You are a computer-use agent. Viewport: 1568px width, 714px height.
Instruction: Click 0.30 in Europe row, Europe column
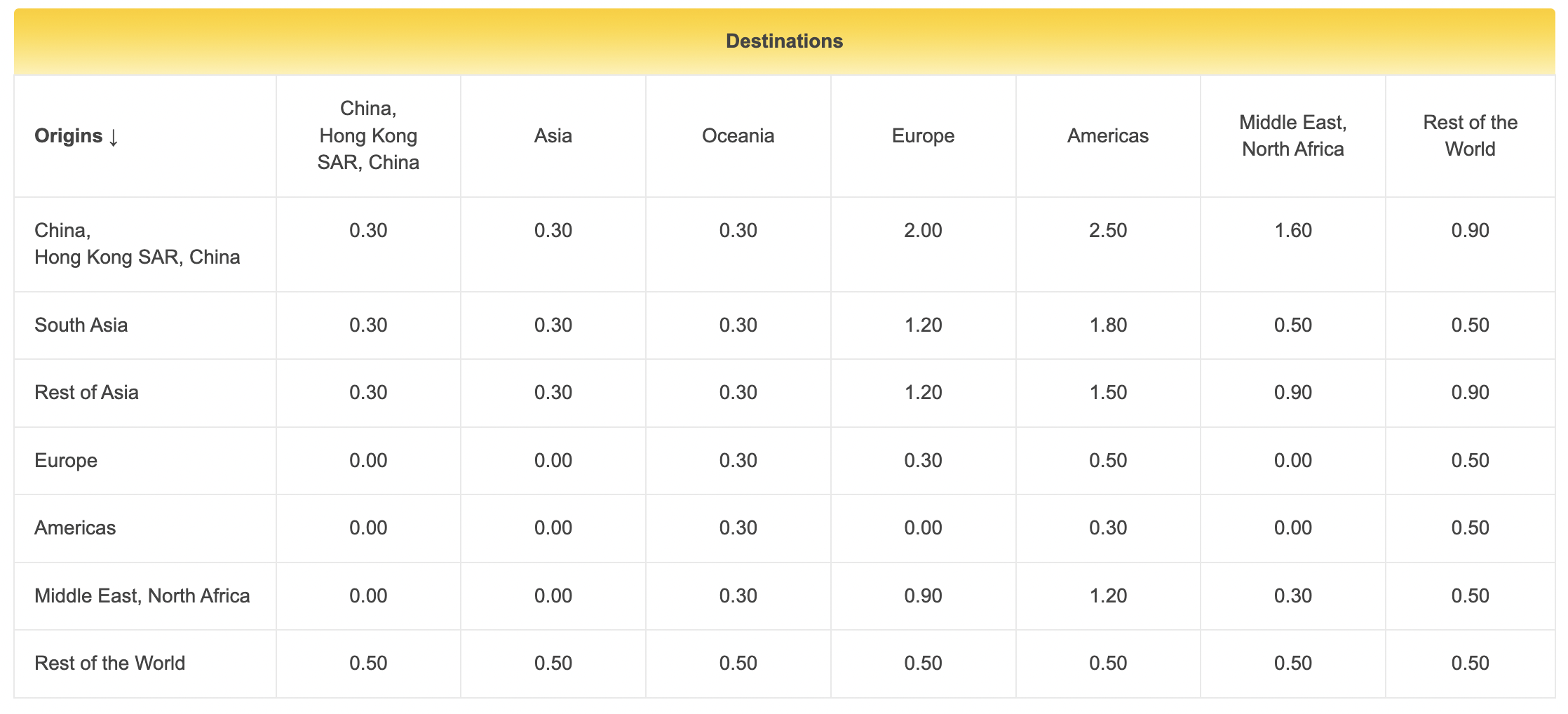[x=923, y=460]
